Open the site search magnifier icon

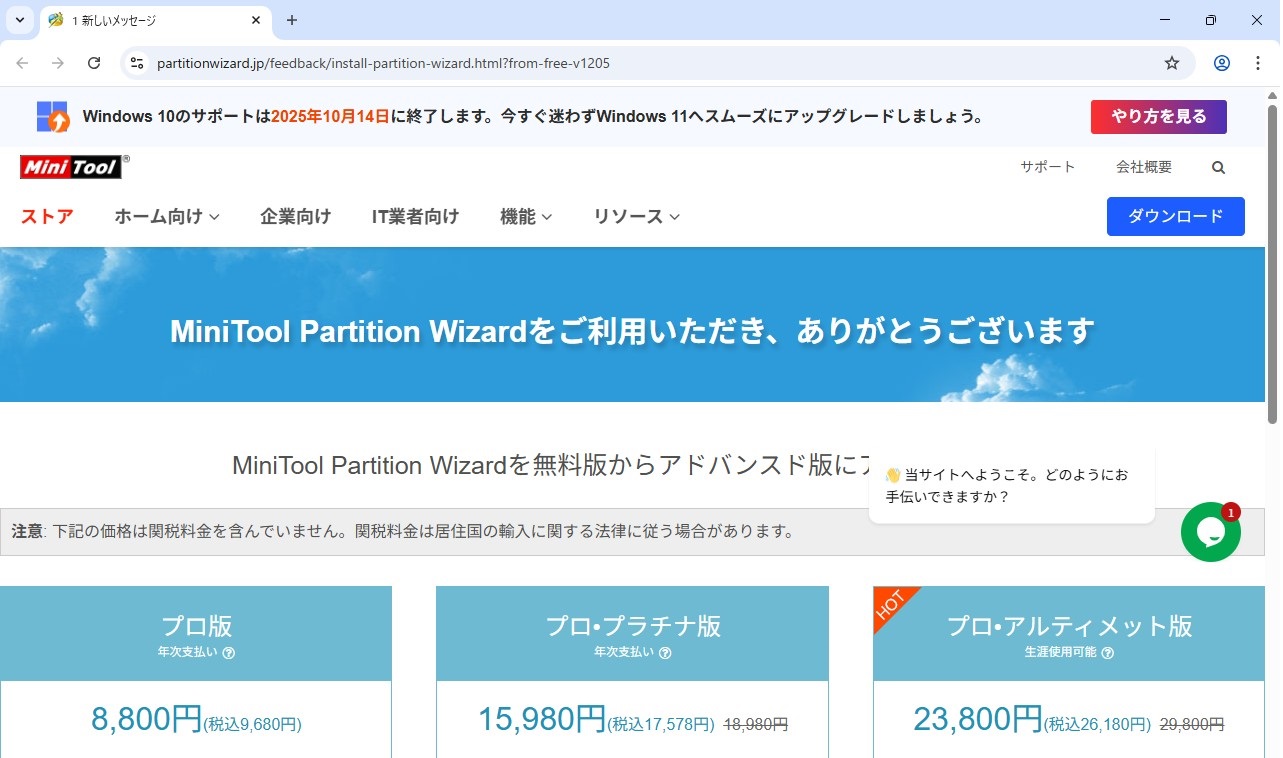[1218, 168]
